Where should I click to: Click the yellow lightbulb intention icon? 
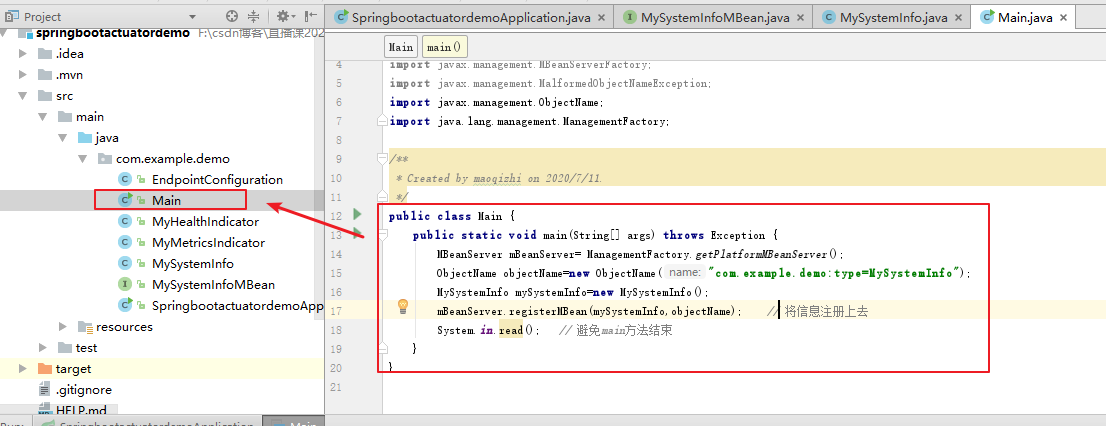pos(403,306)
